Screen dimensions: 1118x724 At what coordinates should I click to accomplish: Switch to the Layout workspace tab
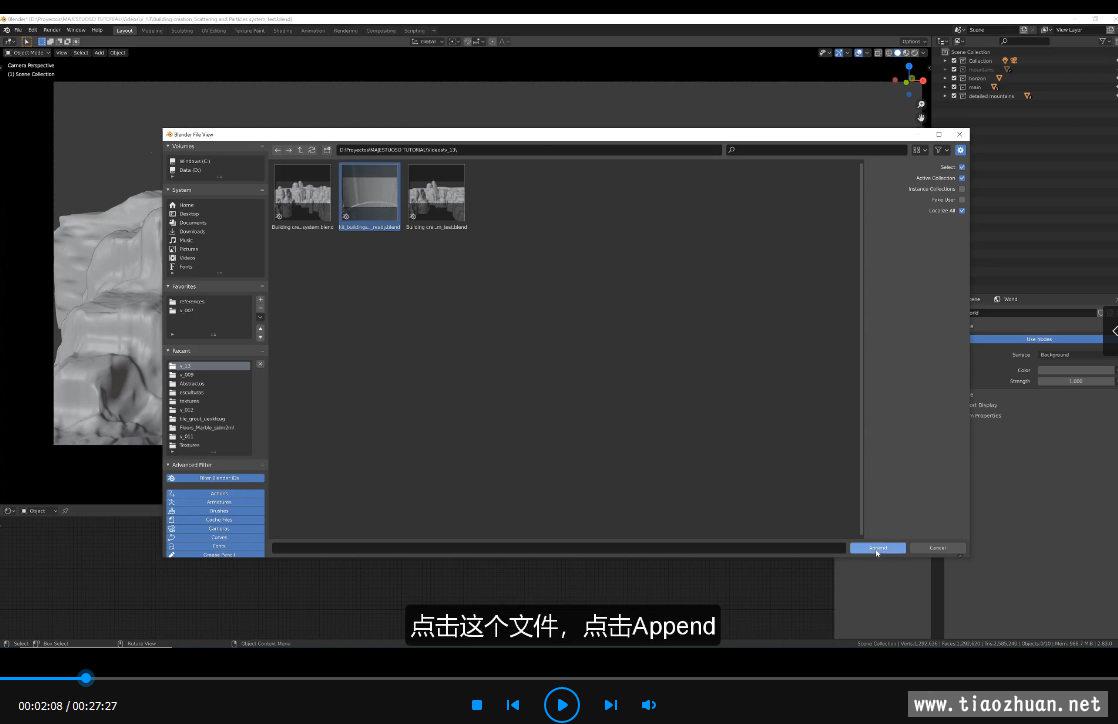125,31
